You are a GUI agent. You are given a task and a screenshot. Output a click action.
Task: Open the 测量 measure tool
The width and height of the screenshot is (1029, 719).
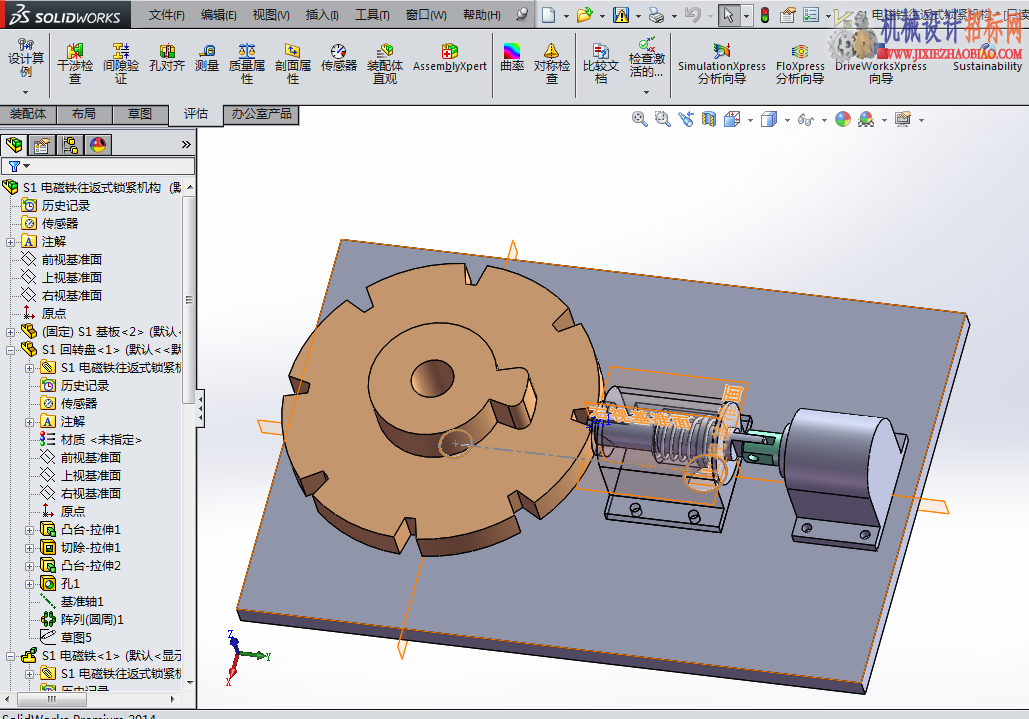tap(207, 58)
